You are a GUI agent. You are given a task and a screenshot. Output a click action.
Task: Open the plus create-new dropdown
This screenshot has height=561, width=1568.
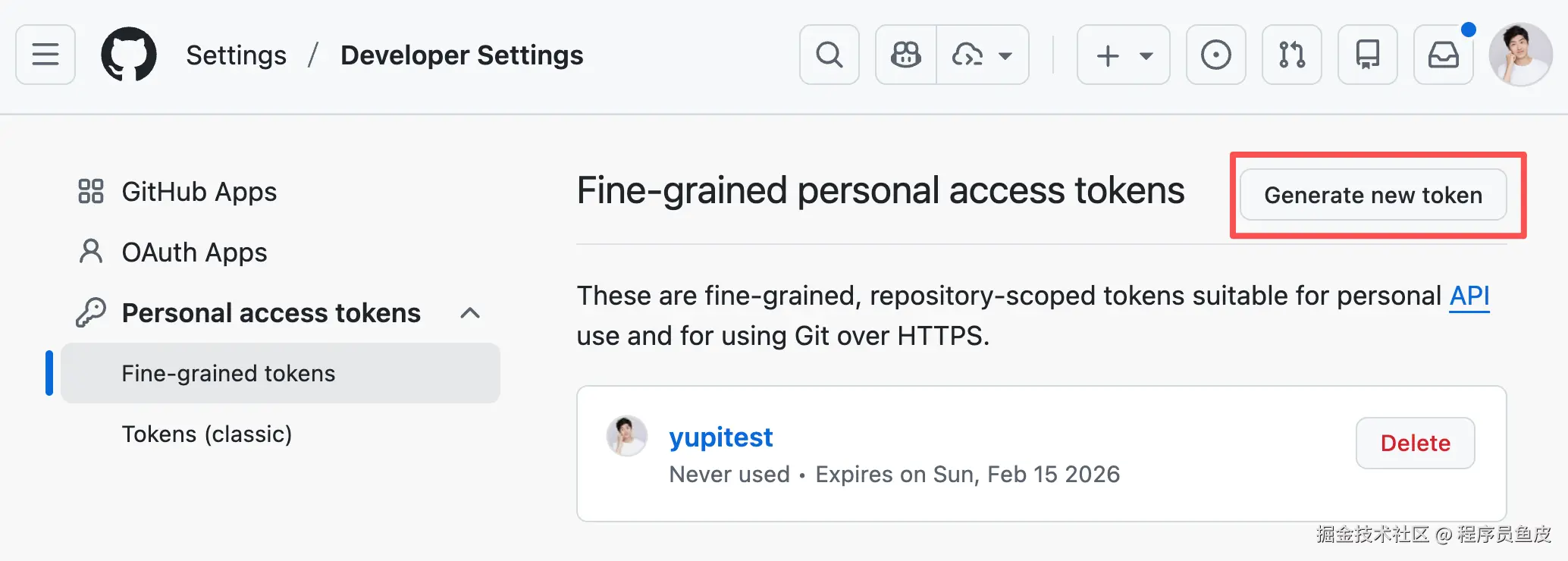pos(1123,55)
